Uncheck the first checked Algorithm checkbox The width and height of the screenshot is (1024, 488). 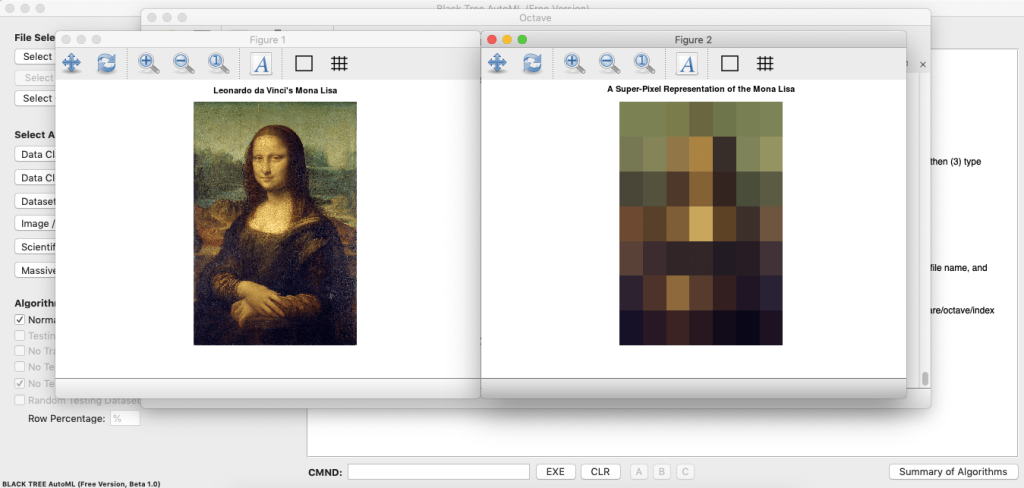point(20,320)
